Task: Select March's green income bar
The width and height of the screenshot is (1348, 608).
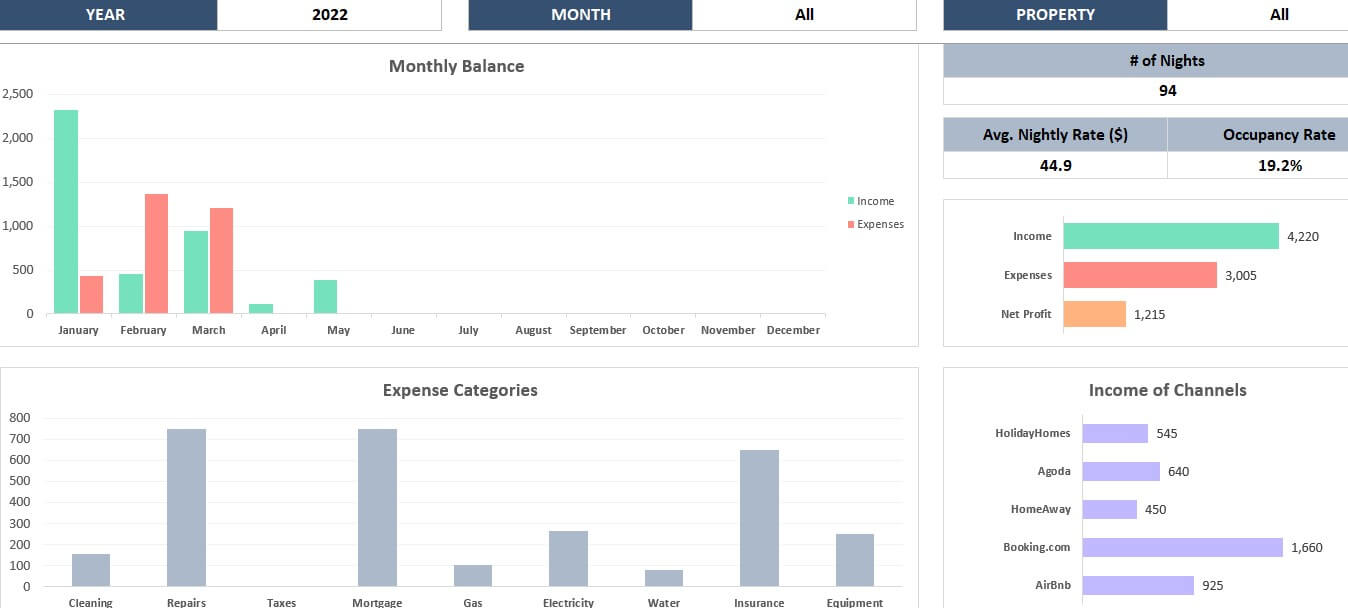Action: coord(196,272)
